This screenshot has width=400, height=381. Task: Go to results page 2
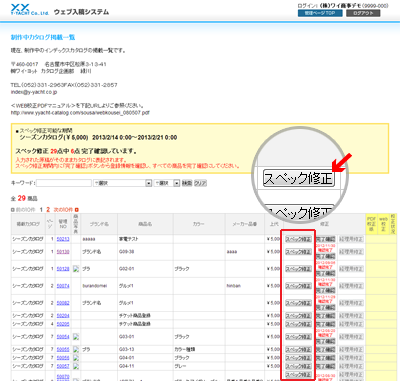tap(48, 210)
